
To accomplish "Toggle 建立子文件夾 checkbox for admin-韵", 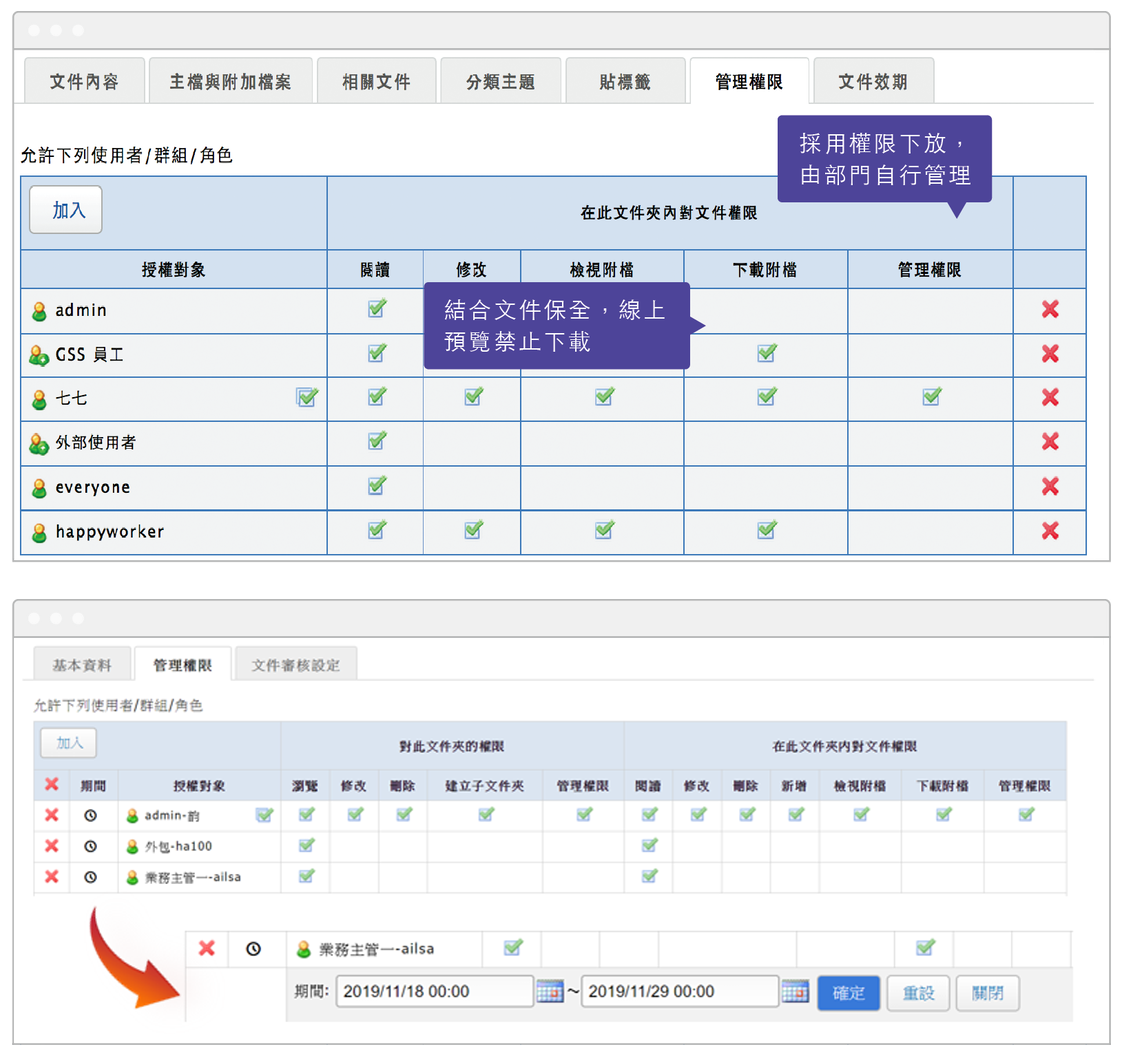I will pos(486,814).
